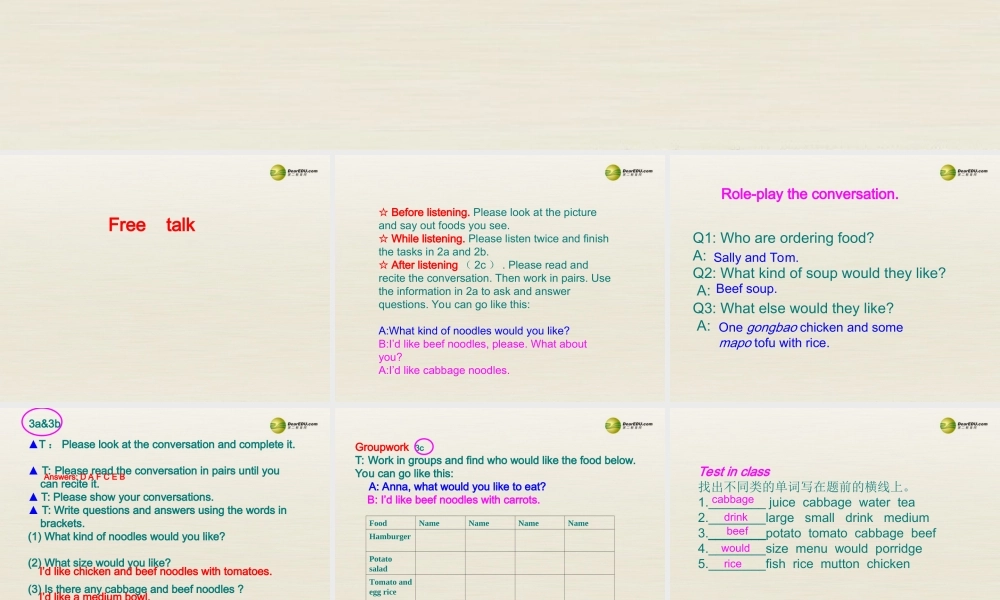The image size is (1000, 600).
Task: Click the Test in class heading
Action: coord(734,471)
